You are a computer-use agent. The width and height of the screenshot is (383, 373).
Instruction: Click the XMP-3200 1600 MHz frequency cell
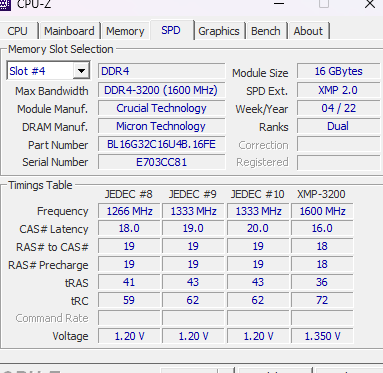(x=322, y=211)
